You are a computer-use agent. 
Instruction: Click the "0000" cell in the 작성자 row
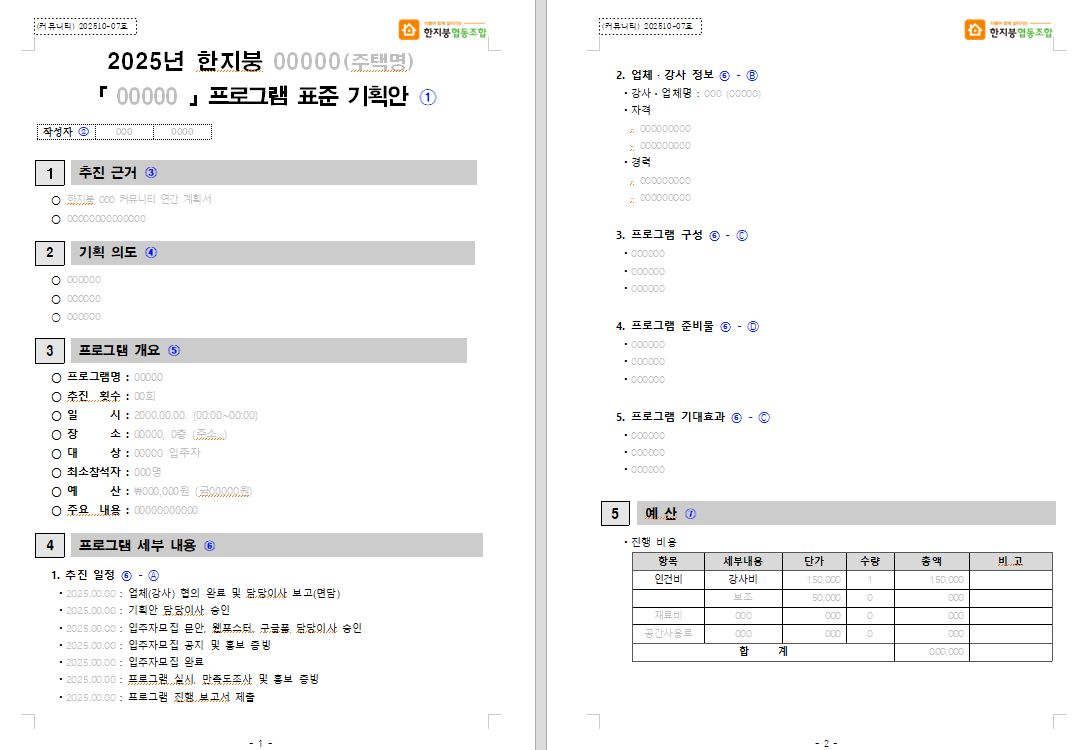pos(182,132)
